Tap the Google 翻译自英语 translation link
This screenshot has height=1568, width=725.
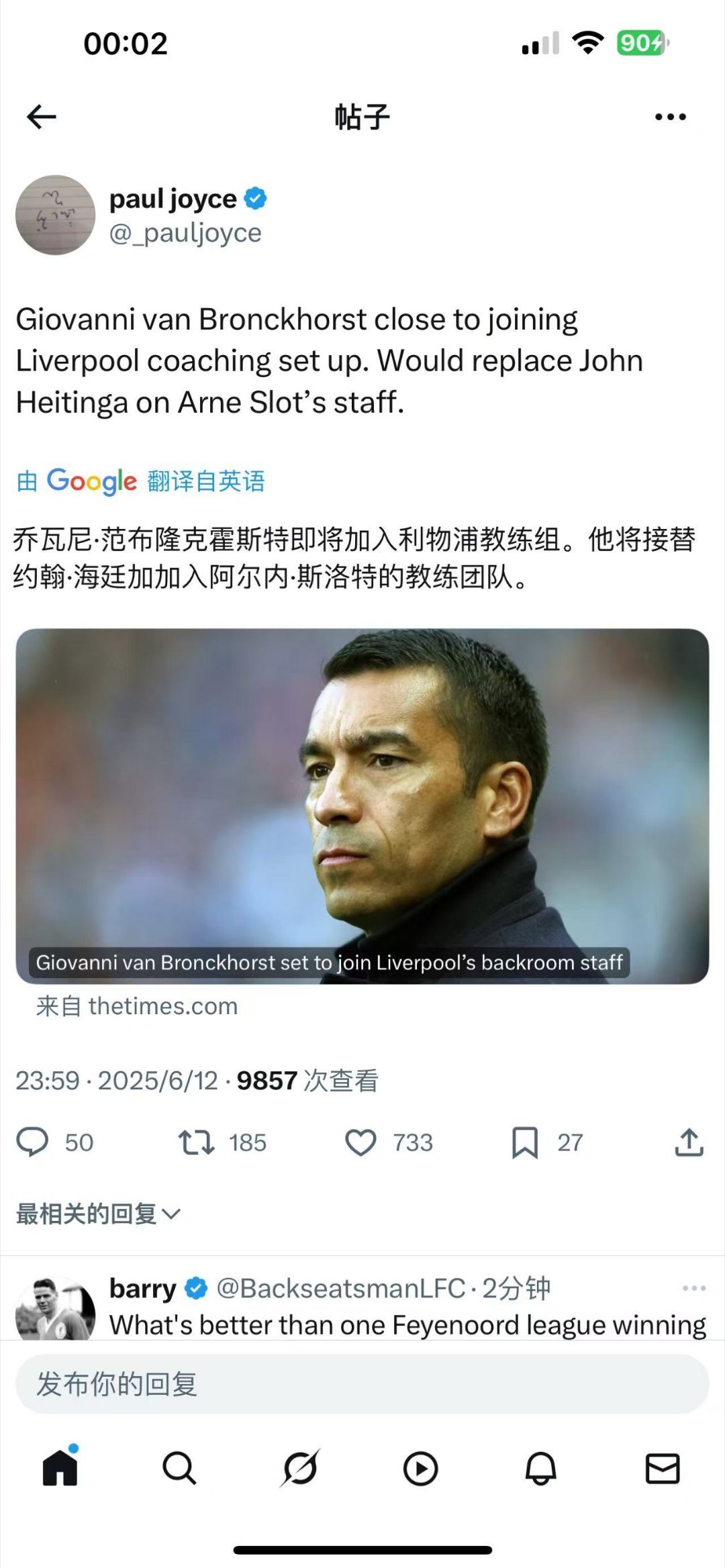141,481
